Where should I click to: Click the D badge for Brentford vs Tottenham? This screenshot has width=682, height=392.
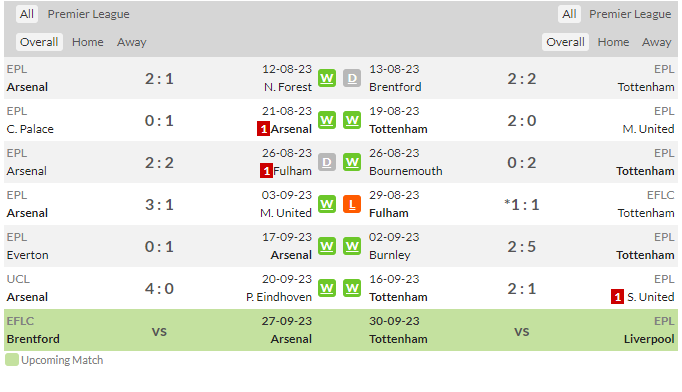pos(352,78)
